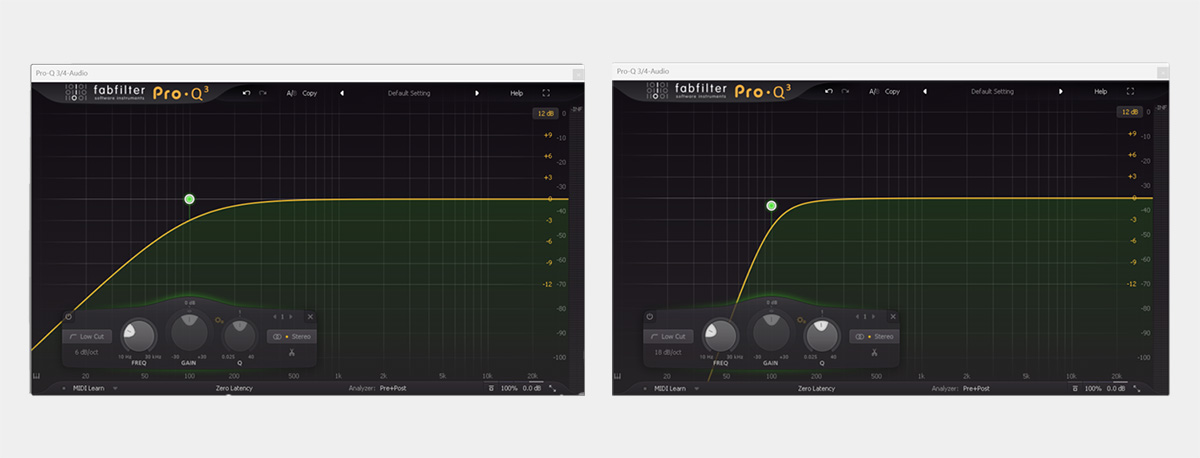
Task: Select previous band arrow, left band panel
Action: (x=274, y=316)
